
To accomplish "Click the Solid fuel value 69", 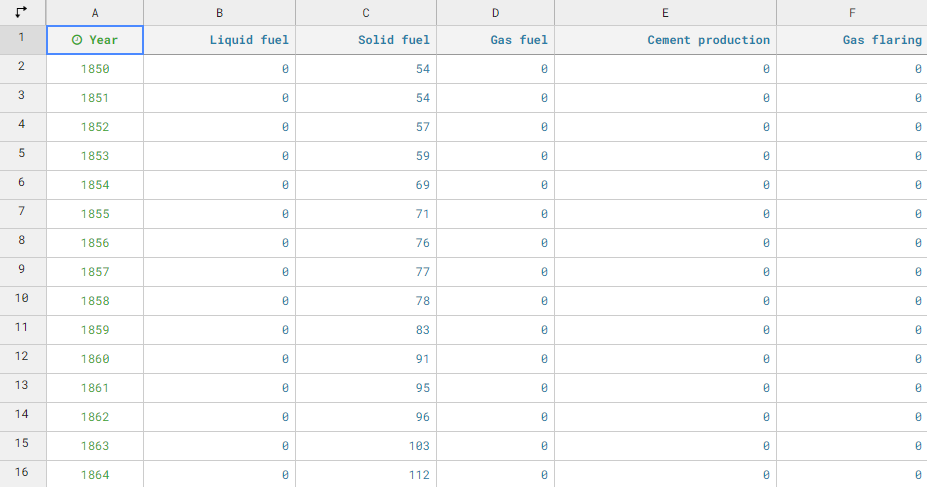I will pos(421,185).
